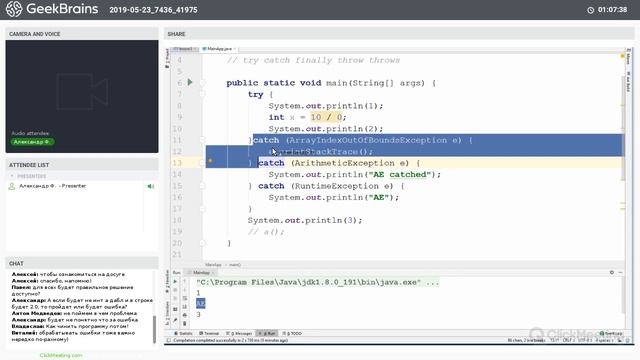Open the Event Log button at bottom right

click(x=611, y=334)
